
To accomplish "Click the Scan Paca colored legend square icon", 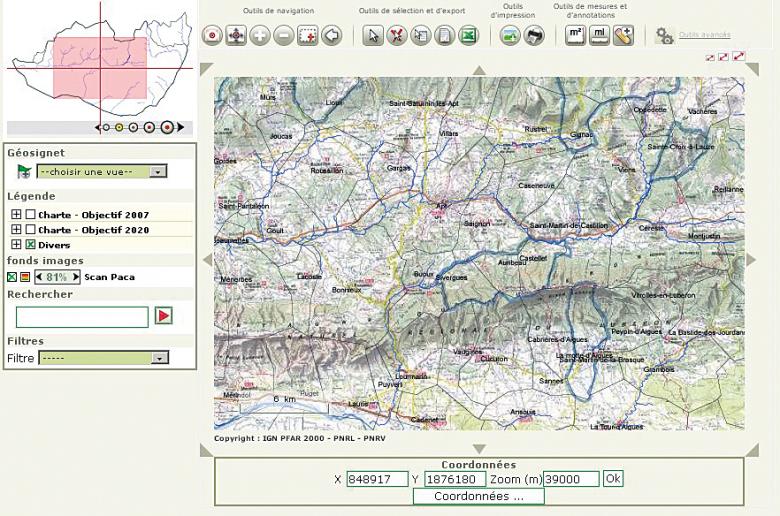I will click(25, 277).
